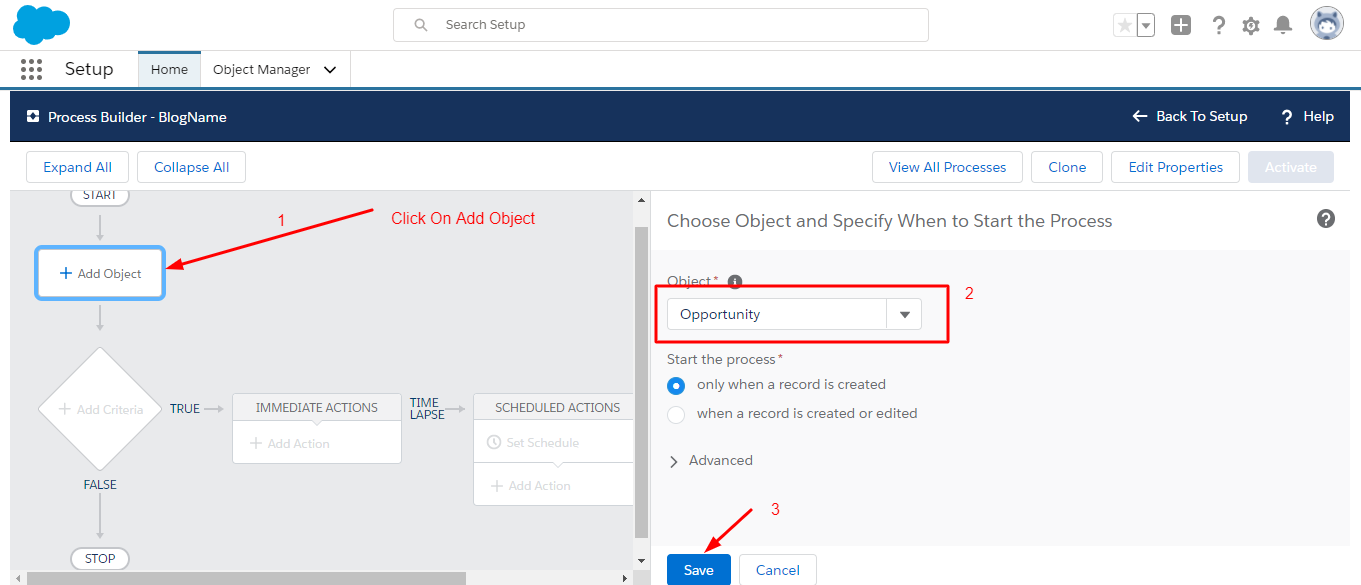This screenshot has width=1361, height=585.
Task: Click the favorites star icon
Action: coord(1125,25)
